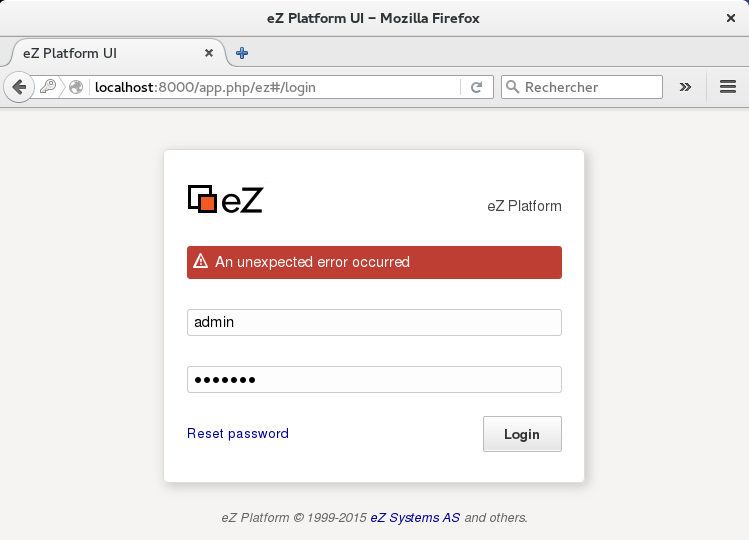Screen dimensions: 749x540
Task: Open a new tab with the plus icon
Action: pyautogui.click(x=242, y=53)
